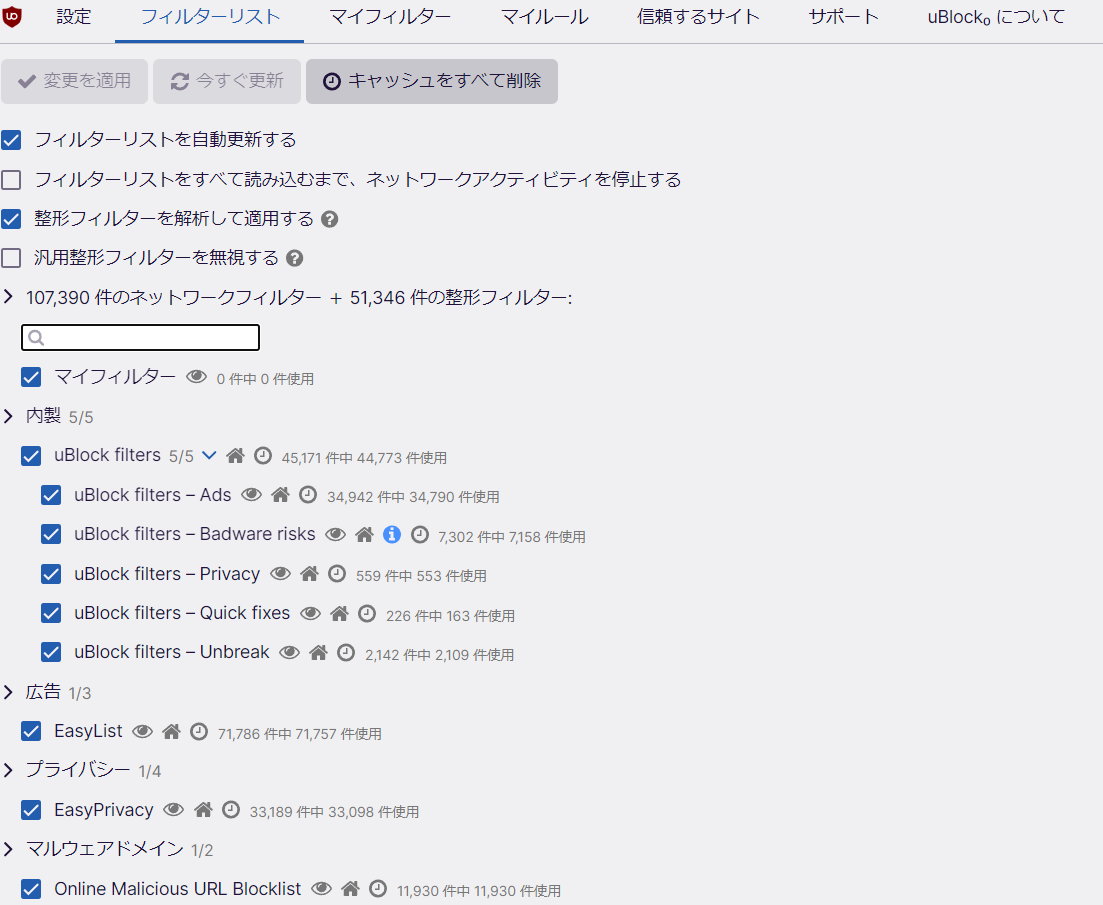Click clock icon for uBlock filters – Privacy
This screenshot has width=1103, height=905.
tap(337, 574)
